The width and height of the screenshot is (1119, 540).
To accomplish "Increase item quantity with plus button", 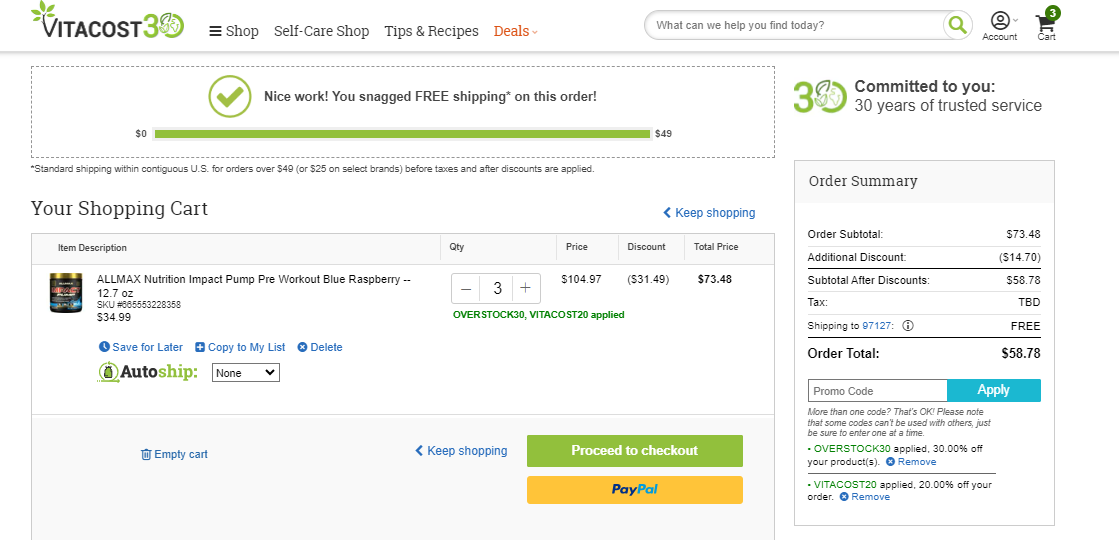I will (x=526, y=288).
